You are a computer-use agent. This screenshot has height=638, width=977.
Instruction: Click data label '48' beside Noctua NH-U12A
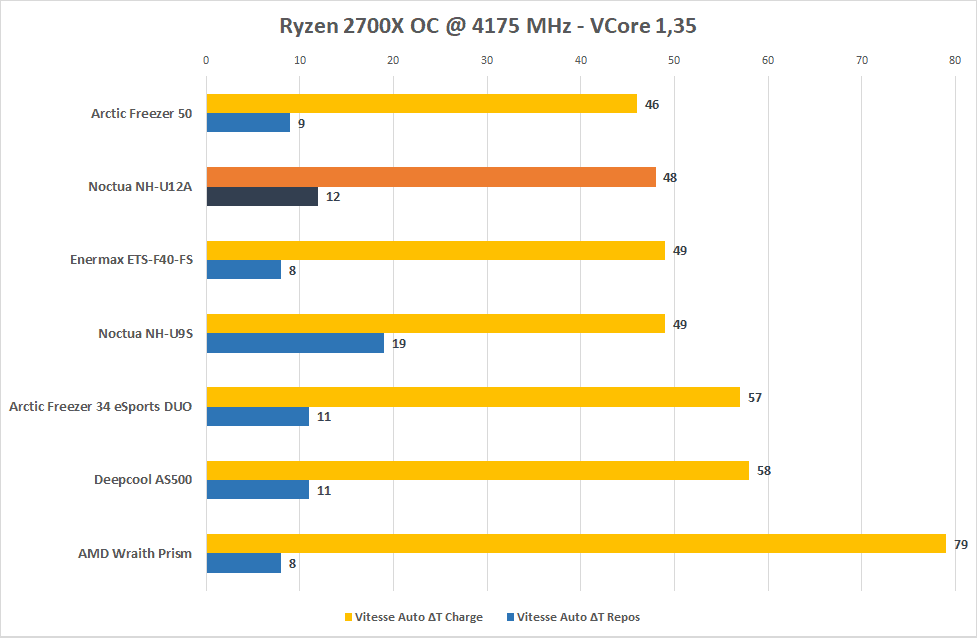coord(670,178)
